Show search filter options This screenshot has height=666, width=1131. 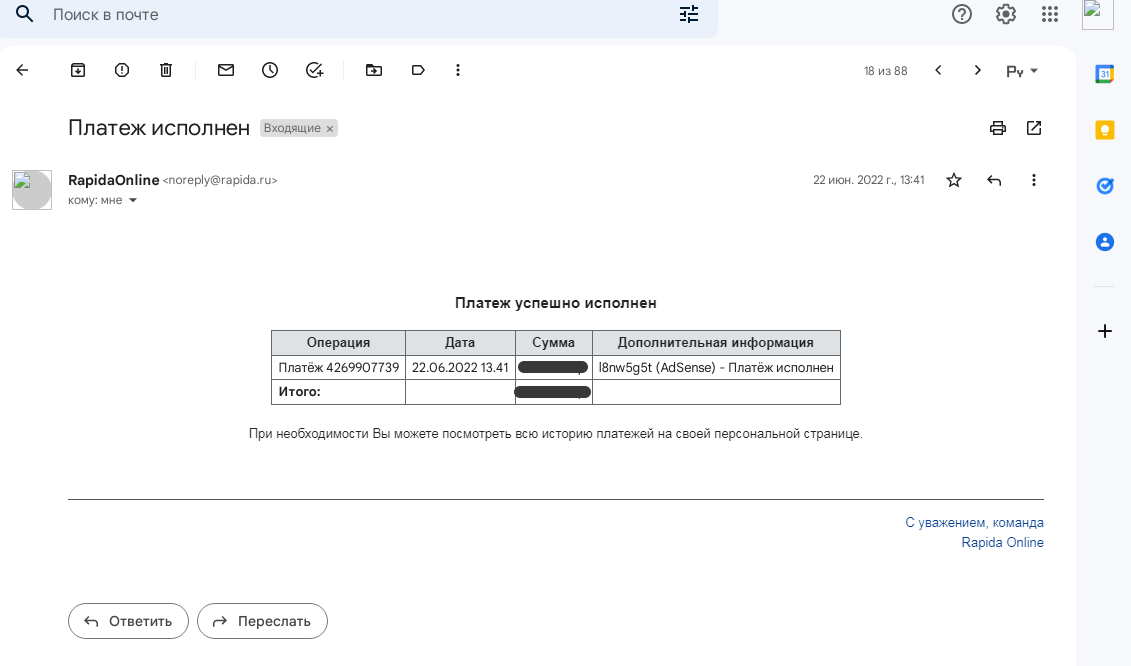689,14
